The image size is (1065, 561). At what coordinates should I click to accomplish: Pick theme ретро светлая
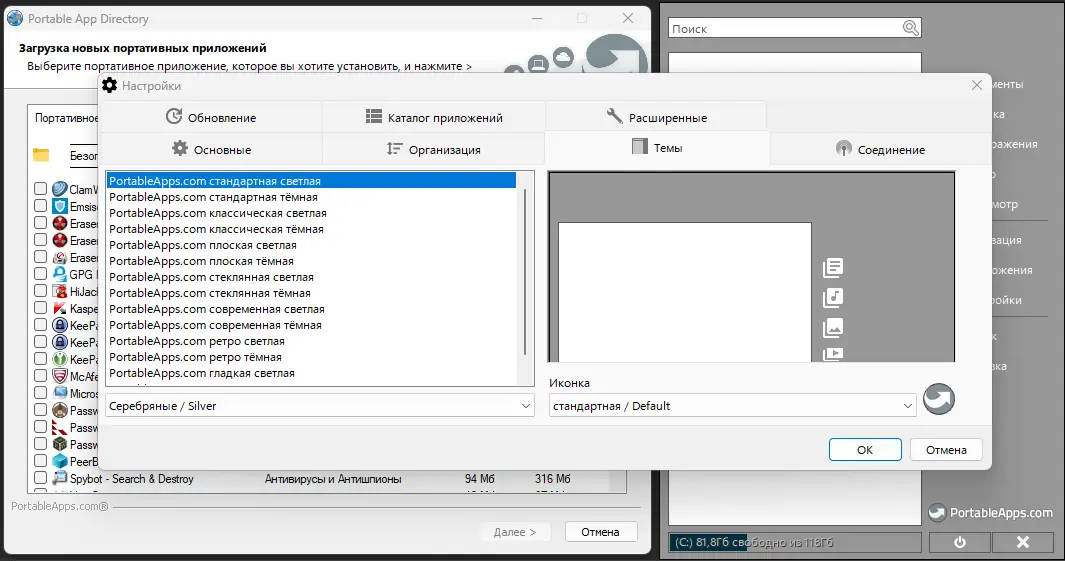(x=311, y=340)
